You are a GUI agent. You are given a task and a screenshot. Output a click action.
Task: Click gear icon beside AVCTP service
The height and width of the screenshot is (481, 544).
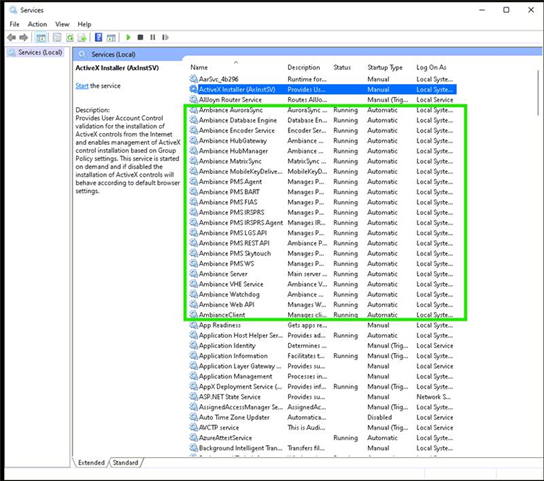(194, 428)
